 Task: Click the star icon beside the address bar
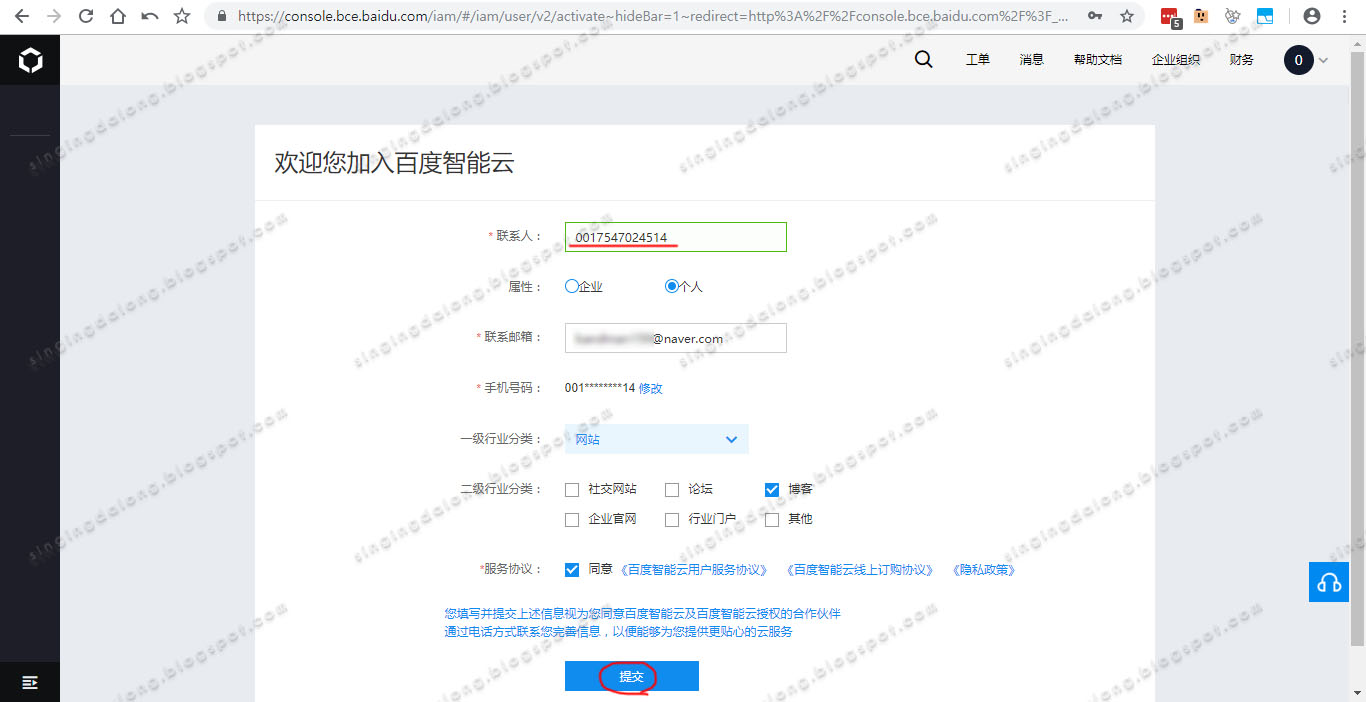click(x=182, y=16)
